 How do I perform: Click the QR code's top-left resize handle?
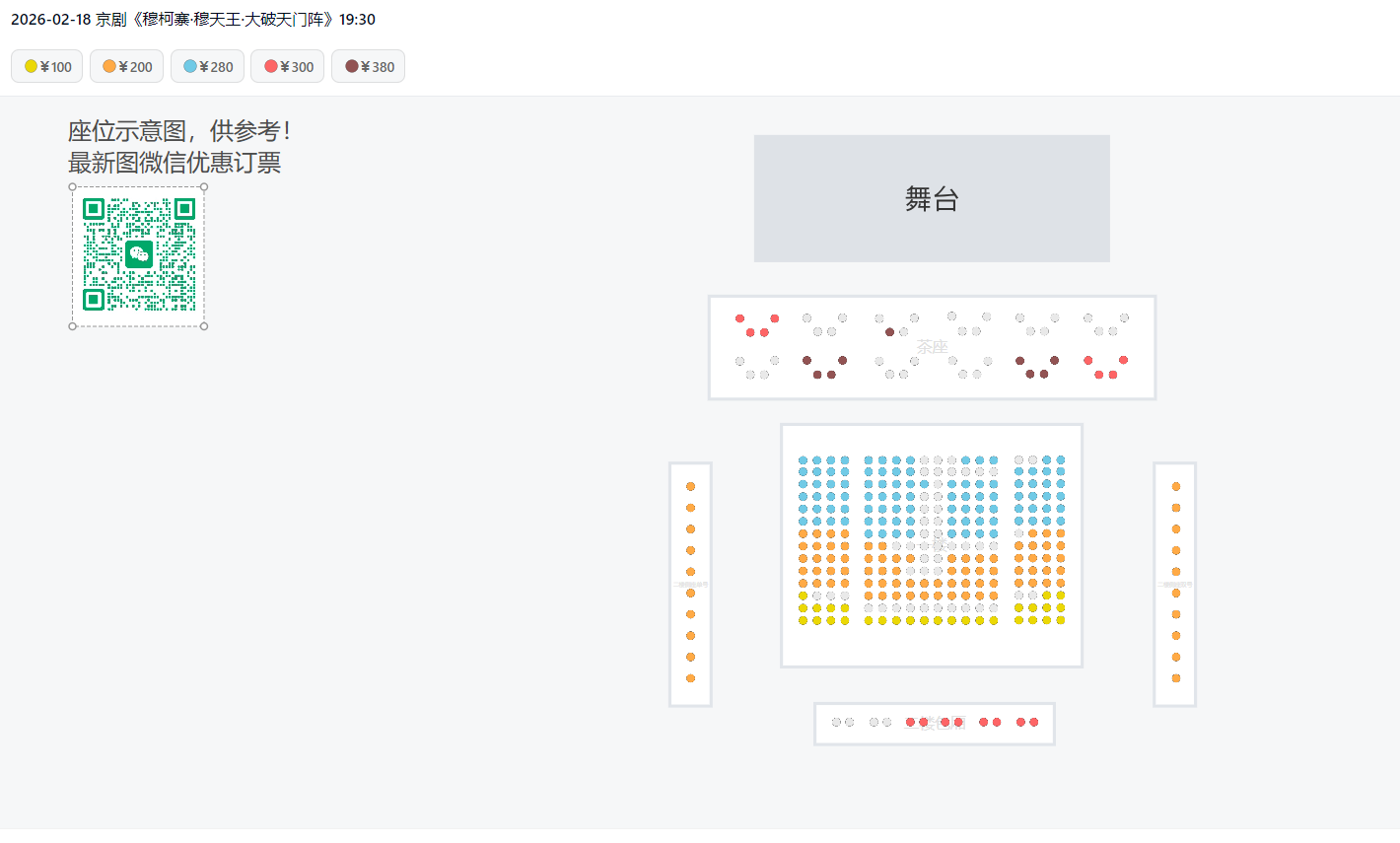click(73, 186)
